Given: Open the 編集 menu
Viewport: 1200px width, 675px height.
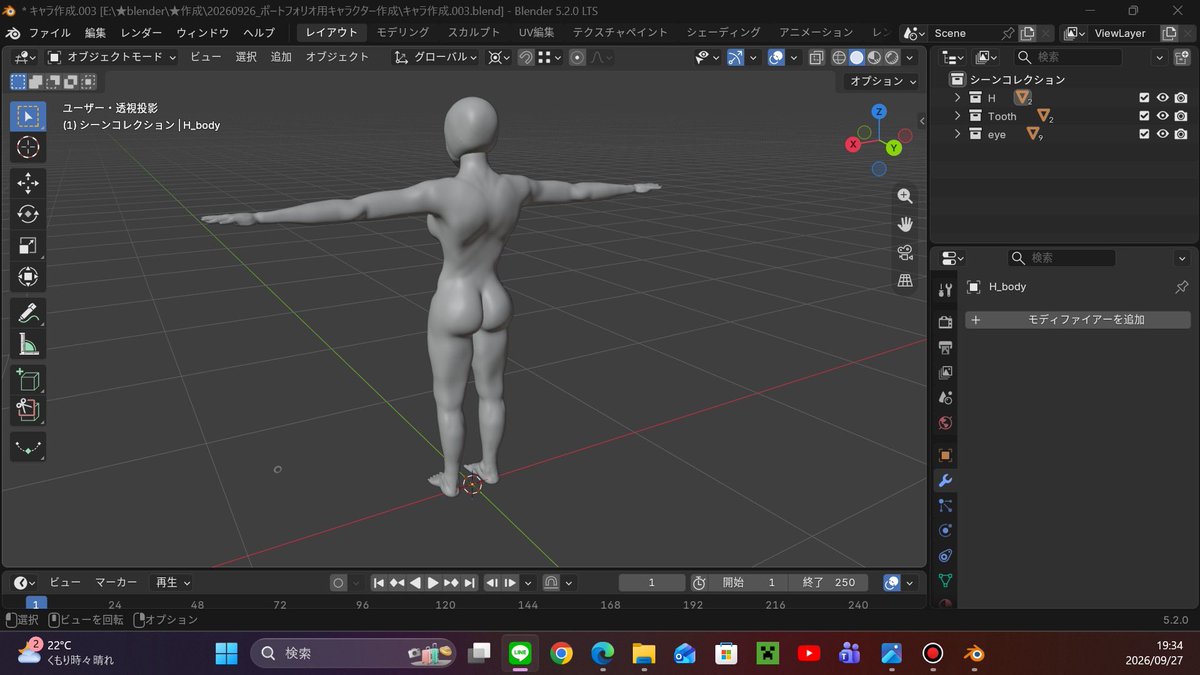Looking at the screenshot, I should coord(95,33).
